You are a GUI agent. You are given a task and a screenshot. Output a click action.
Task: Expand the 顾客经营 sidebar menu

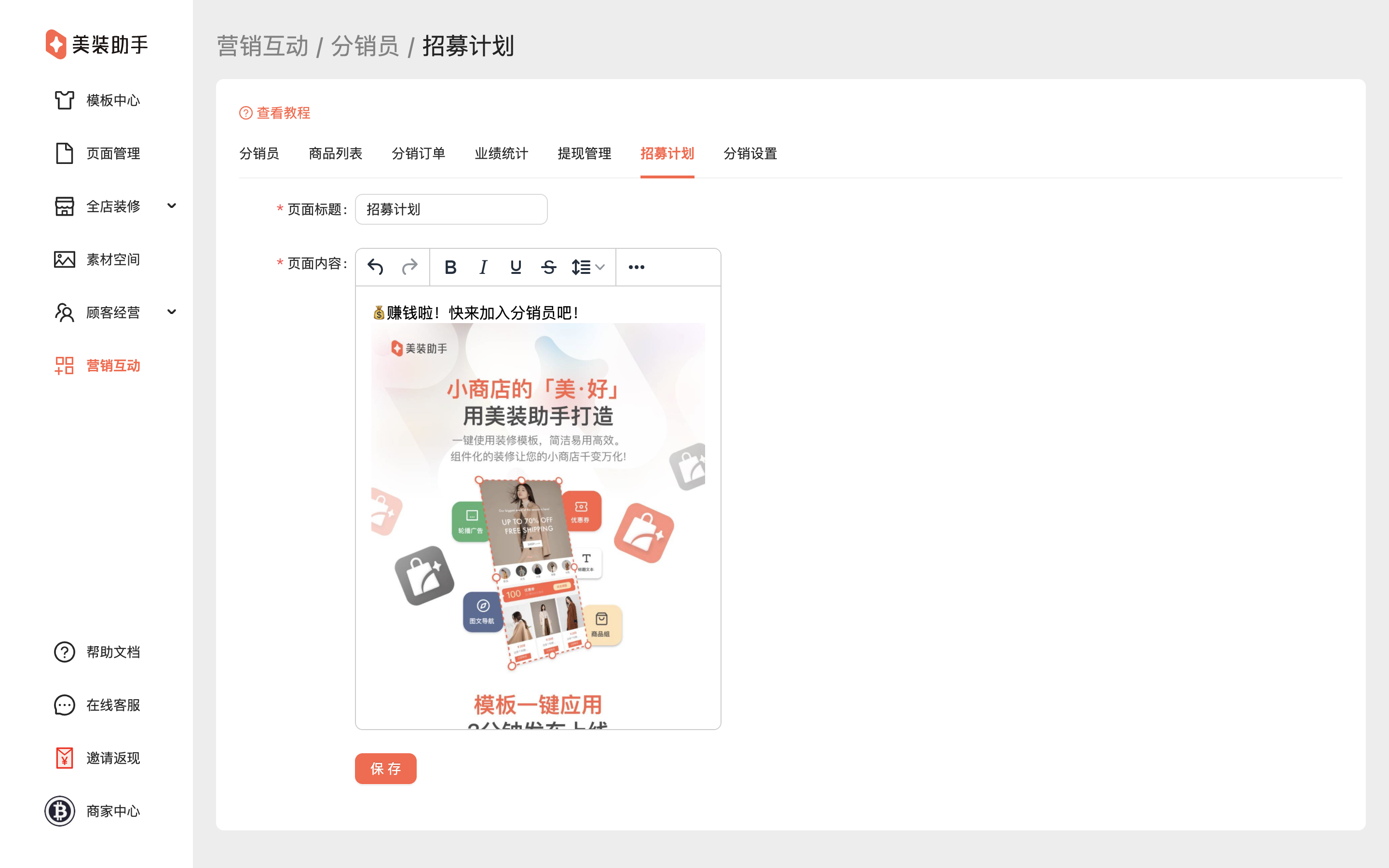click(172, 312)
